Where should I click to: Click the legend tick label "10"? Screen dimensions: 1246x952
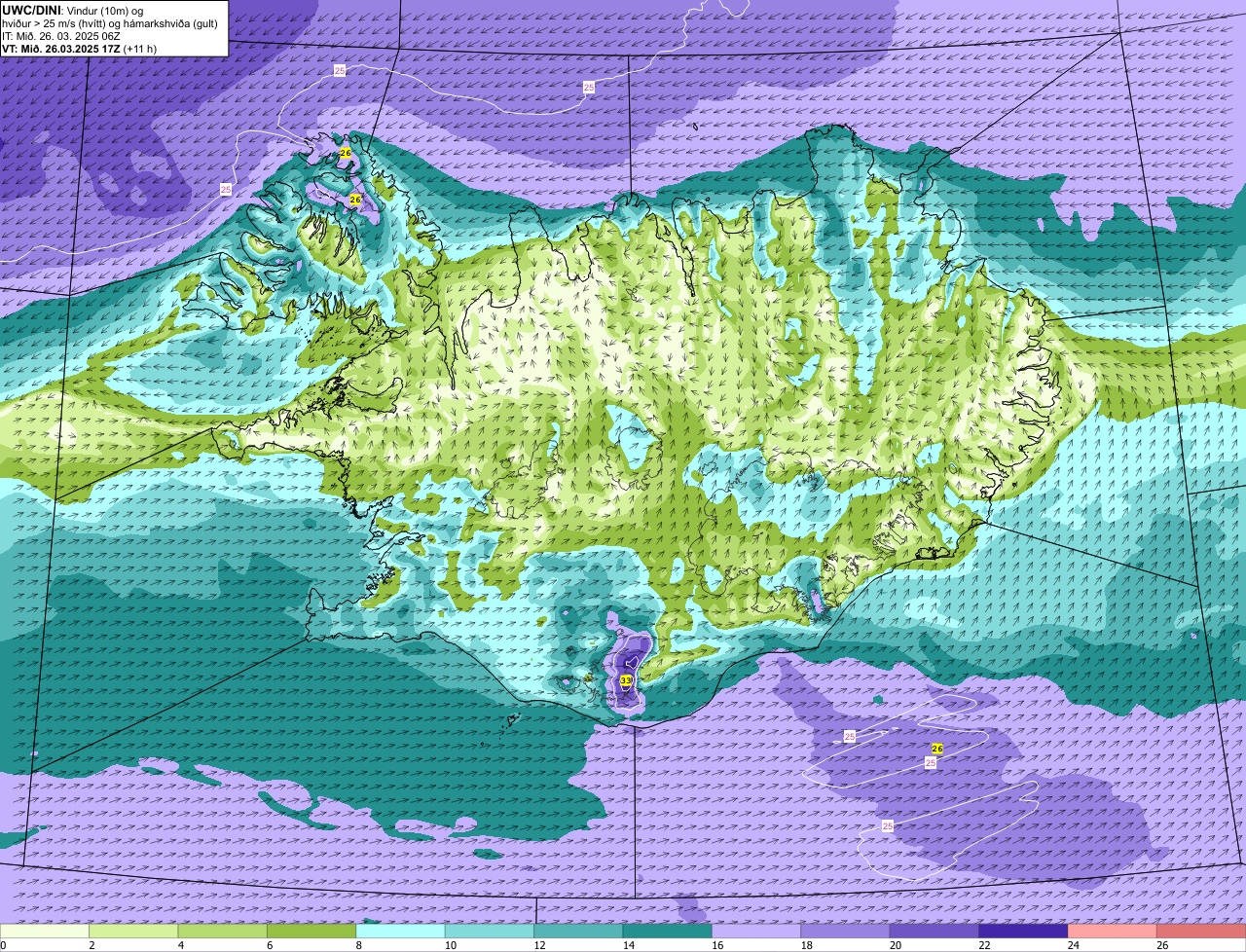[451, 945]
